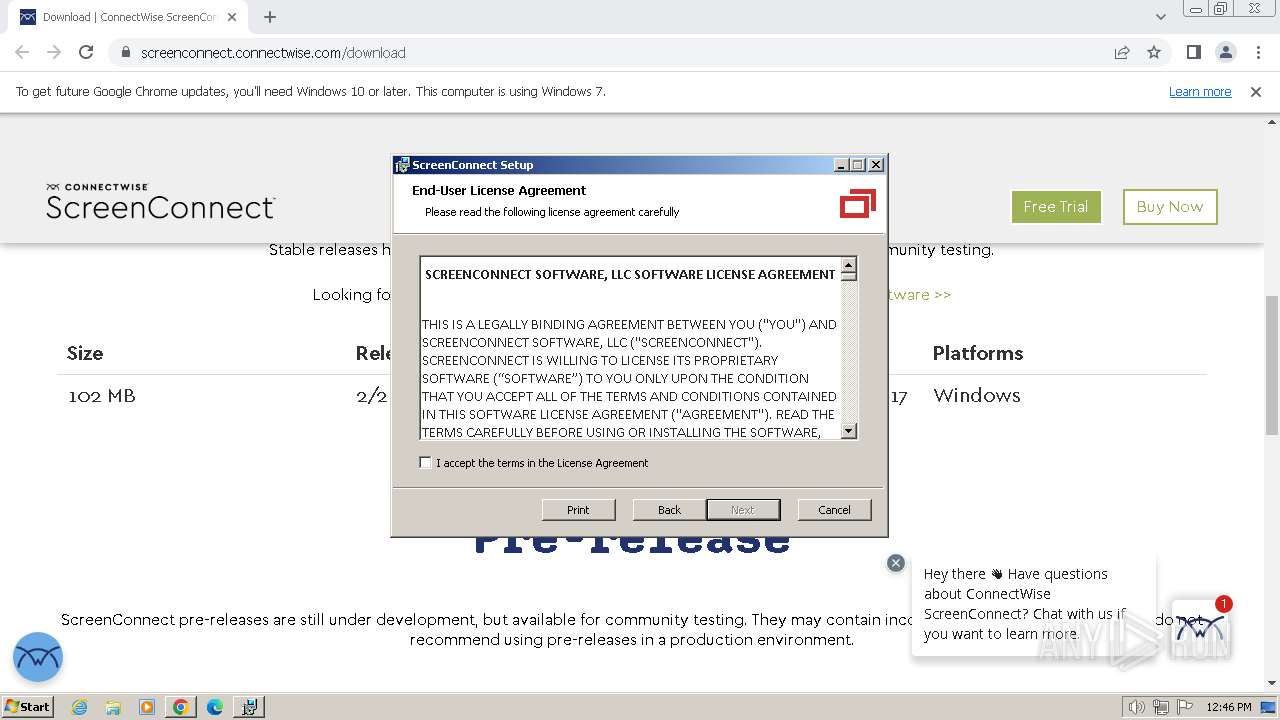The width and height of the screenshot is (1280, 720).
Task: Cancel the ScreenConnect Setup
Action: [x=834, y=510]
